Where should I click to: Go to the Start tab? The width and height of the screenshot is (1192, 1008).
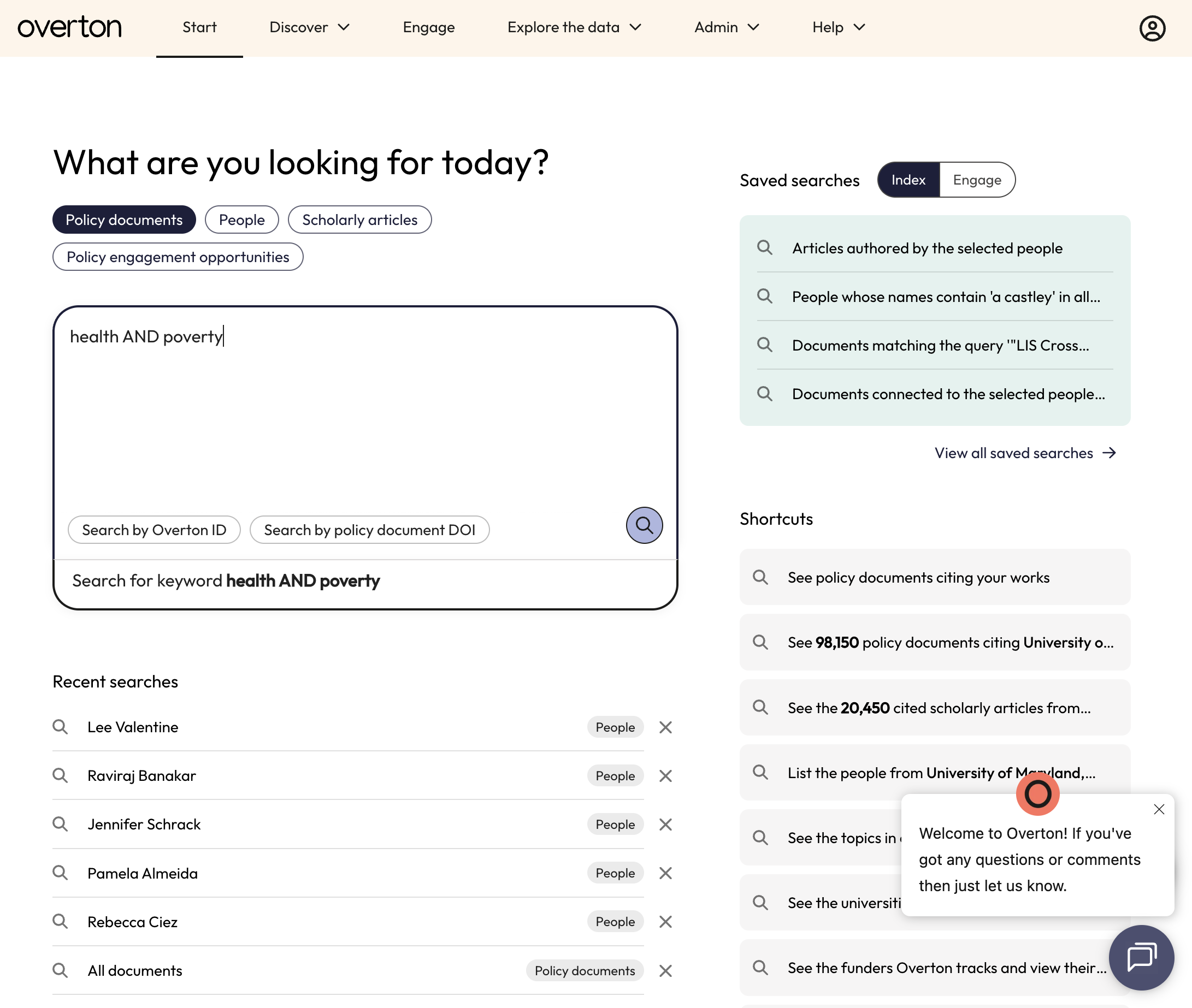pyautogui.click(x=199, y=27)
